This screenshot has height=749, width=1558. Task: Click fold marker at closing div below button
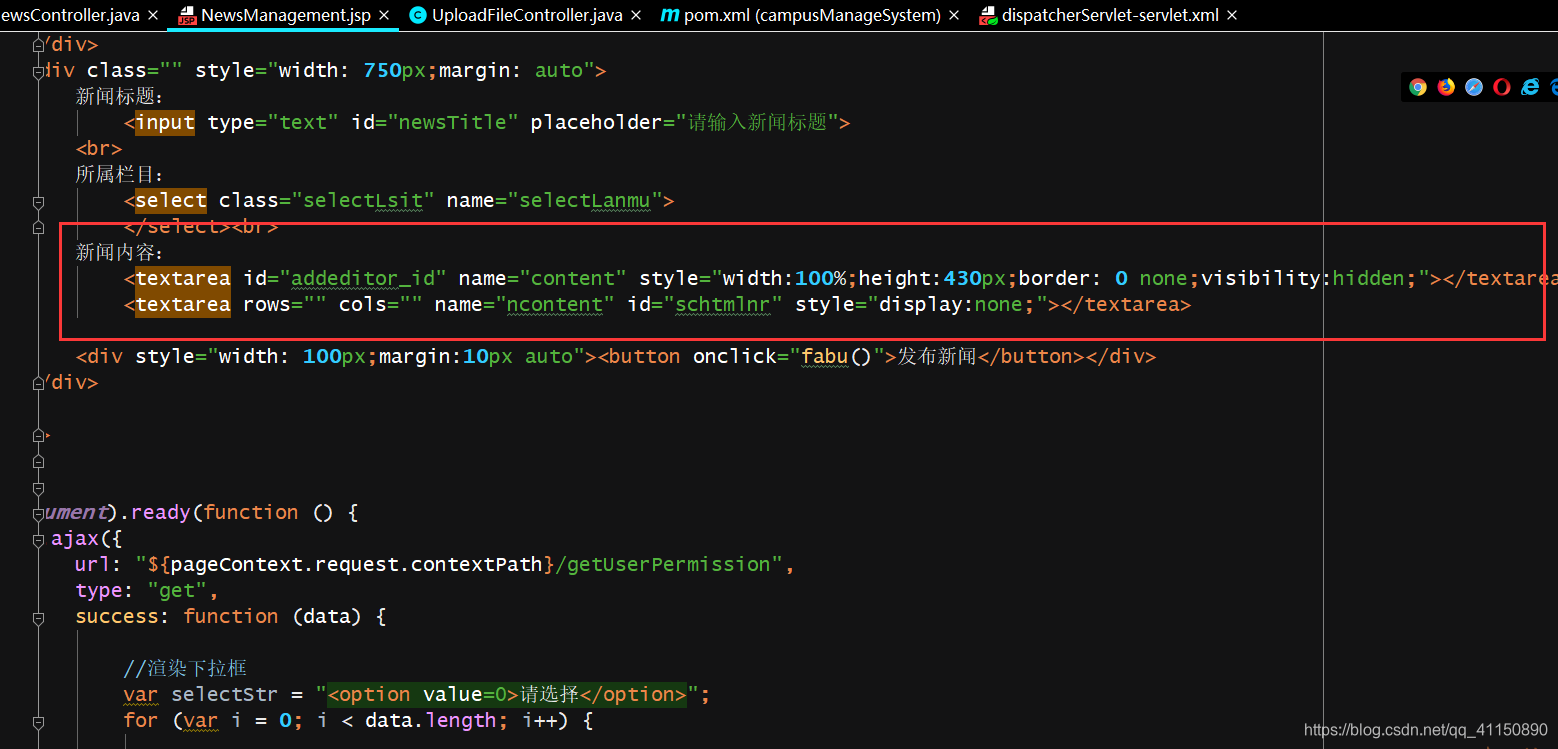point(39,383)
